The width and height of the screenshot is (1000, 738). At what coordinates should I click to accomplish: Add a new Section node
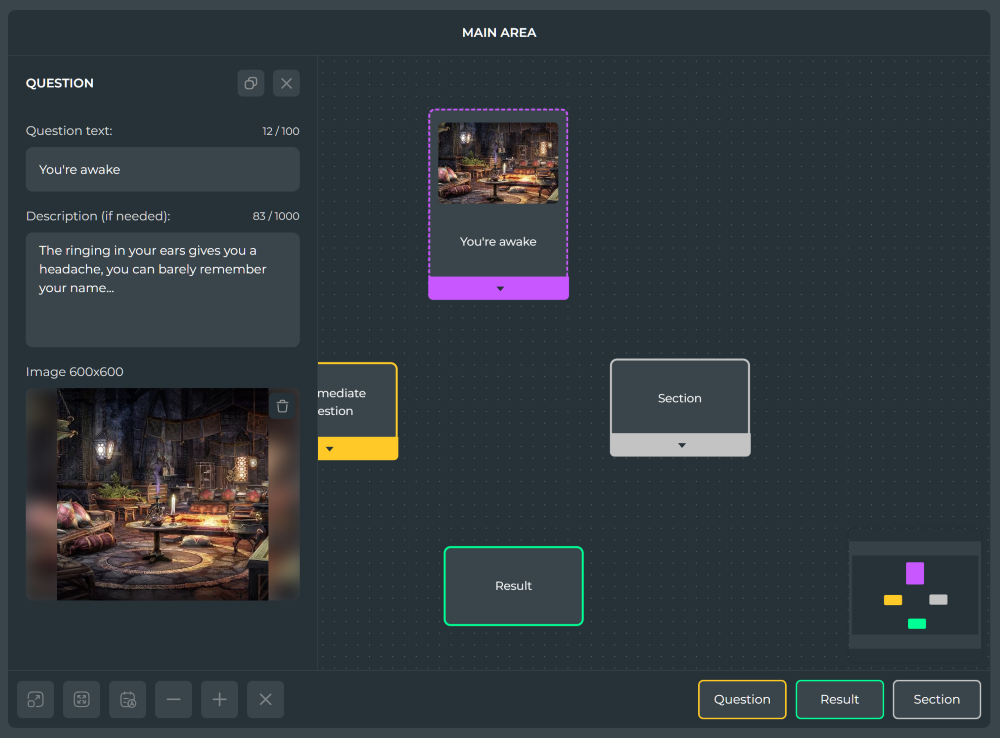click(x=937, y=700)
